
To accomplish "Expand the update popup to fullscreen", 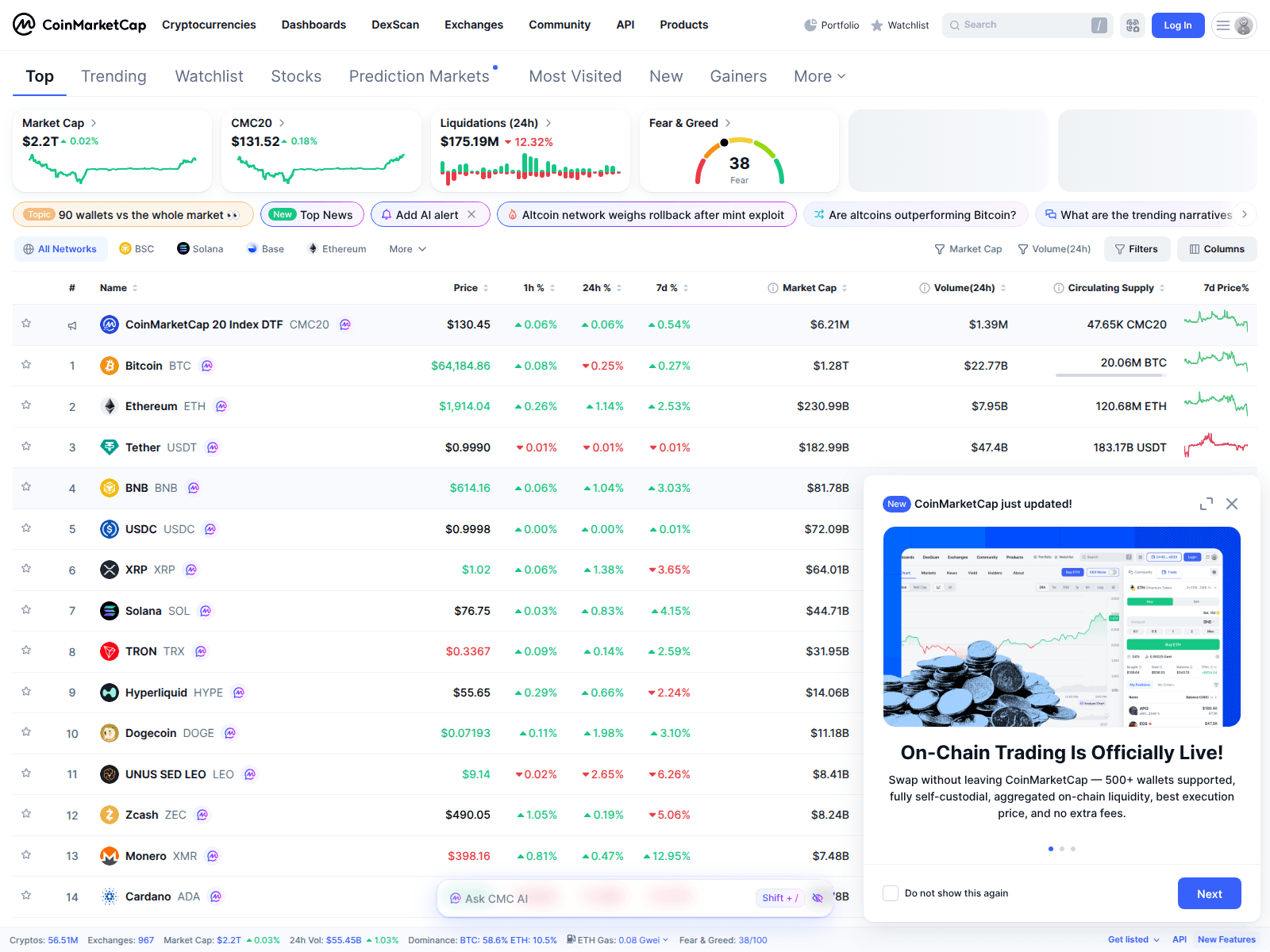I will pos(1206,504).
